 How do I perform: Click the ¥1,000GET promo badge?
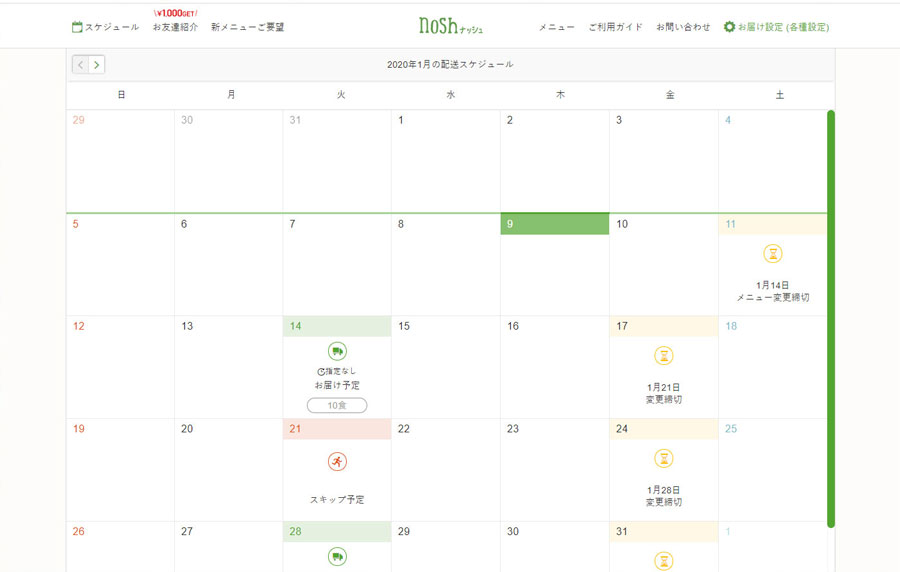[175, 13]
